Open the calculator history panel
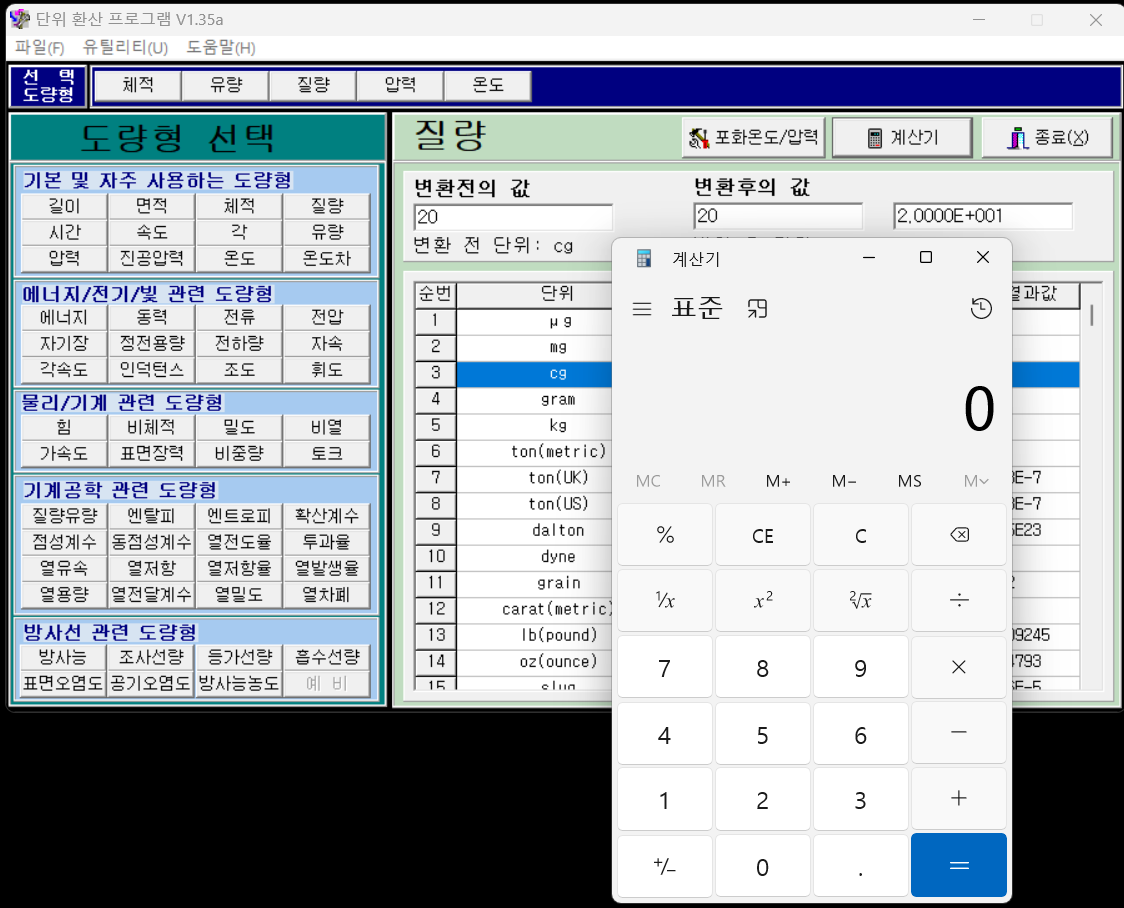This screenshot has height=908, width=1124. (x=981, y=308)
